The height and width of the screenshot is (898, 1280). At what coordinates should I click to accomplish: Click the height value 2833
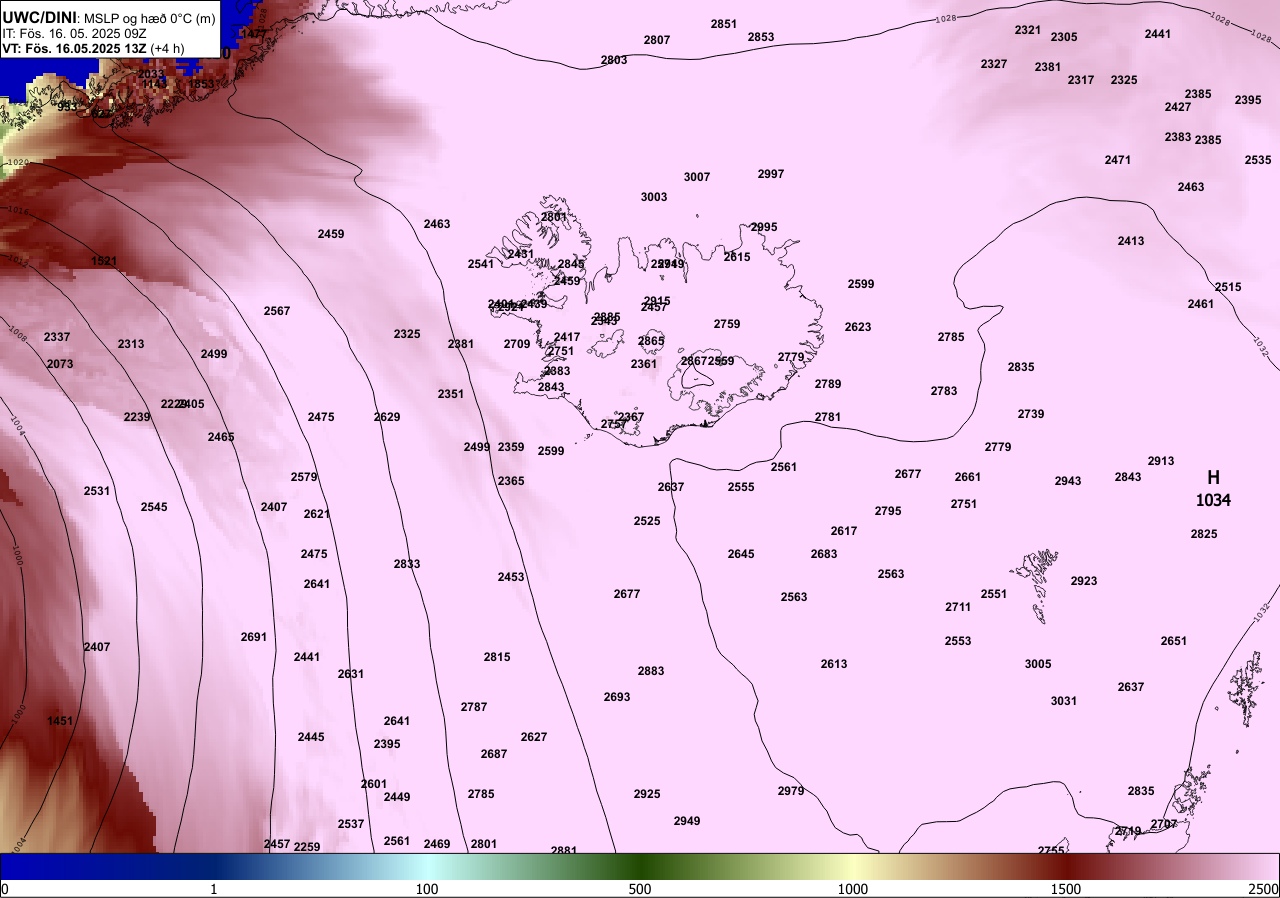click(x=407, y=564)
